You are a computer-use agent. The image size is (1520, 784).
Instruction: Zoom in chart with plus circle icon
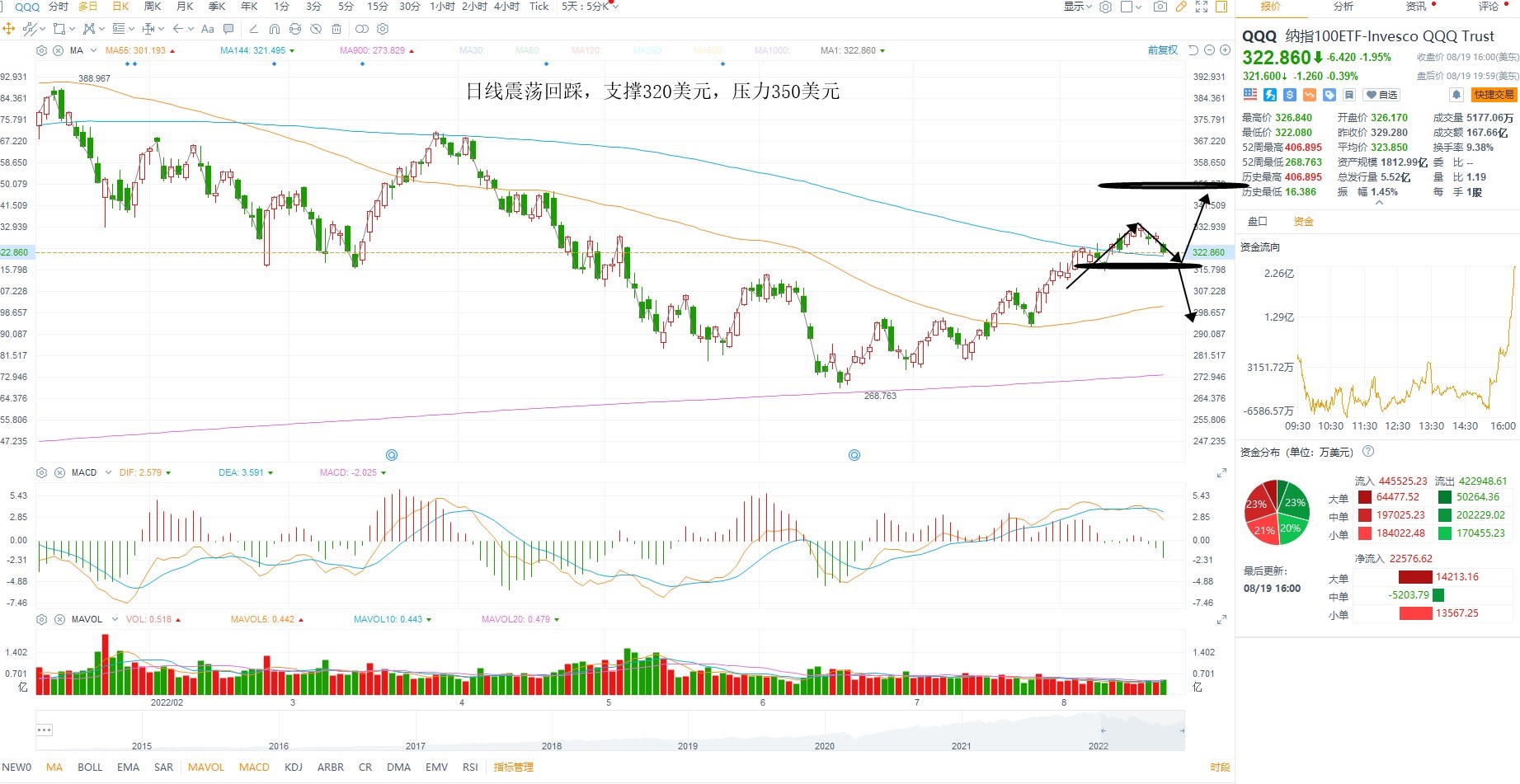tap(1225, 50)
